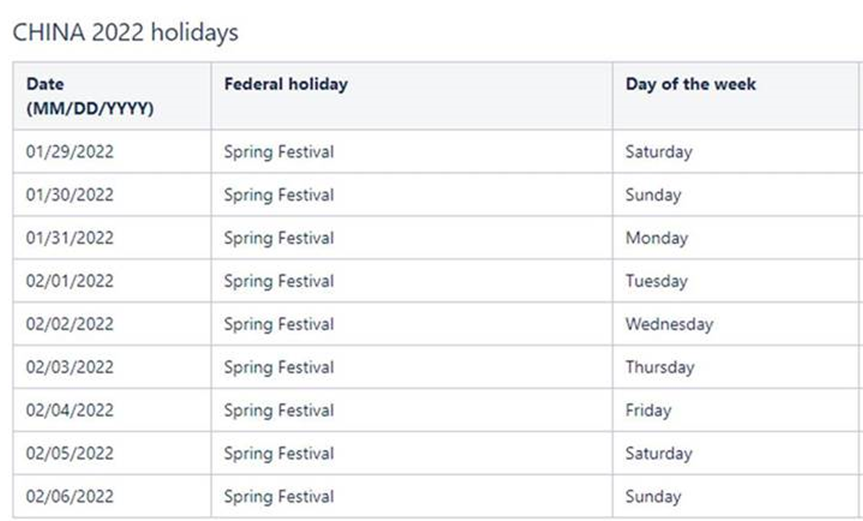Image resolution: width=863 pixels, height=521 pixels.
Task: Click the "CHINA 2022 holidays" title
Action: point(125,33)
